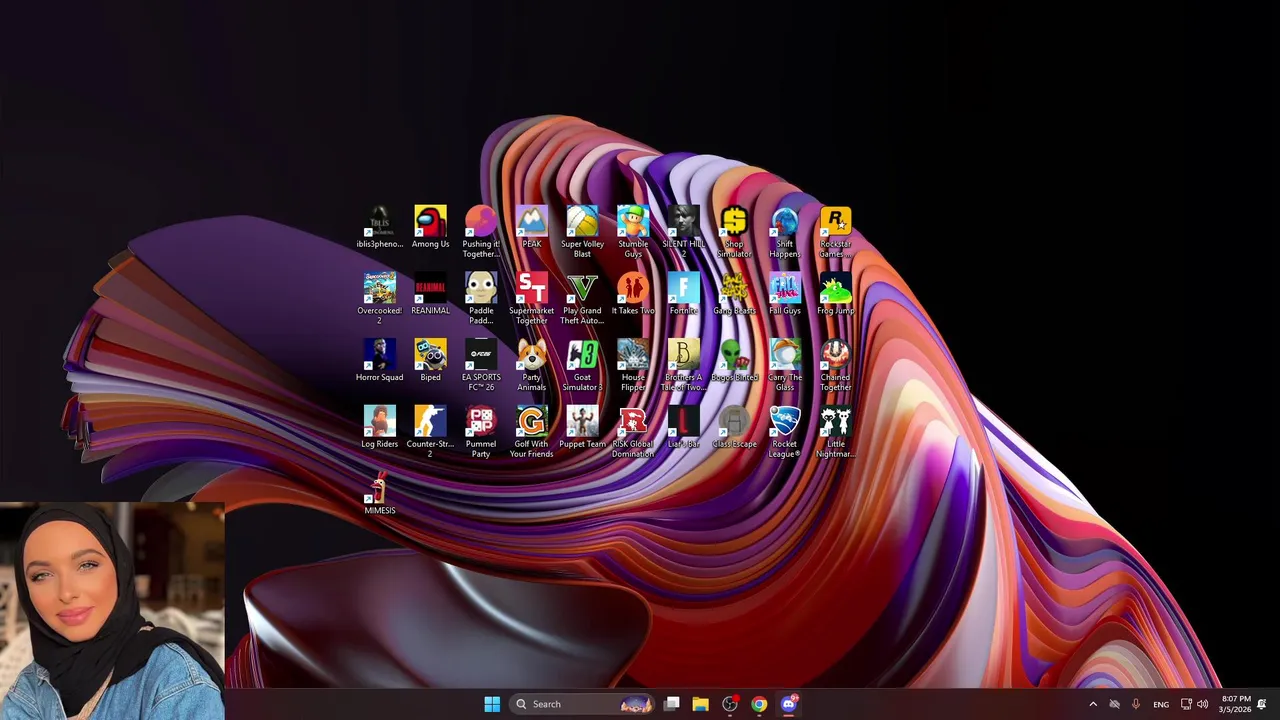Viewport: 1280px width, 720px height.
Task: Click the microphone icon in system tray
Action: coord(1135,704)
